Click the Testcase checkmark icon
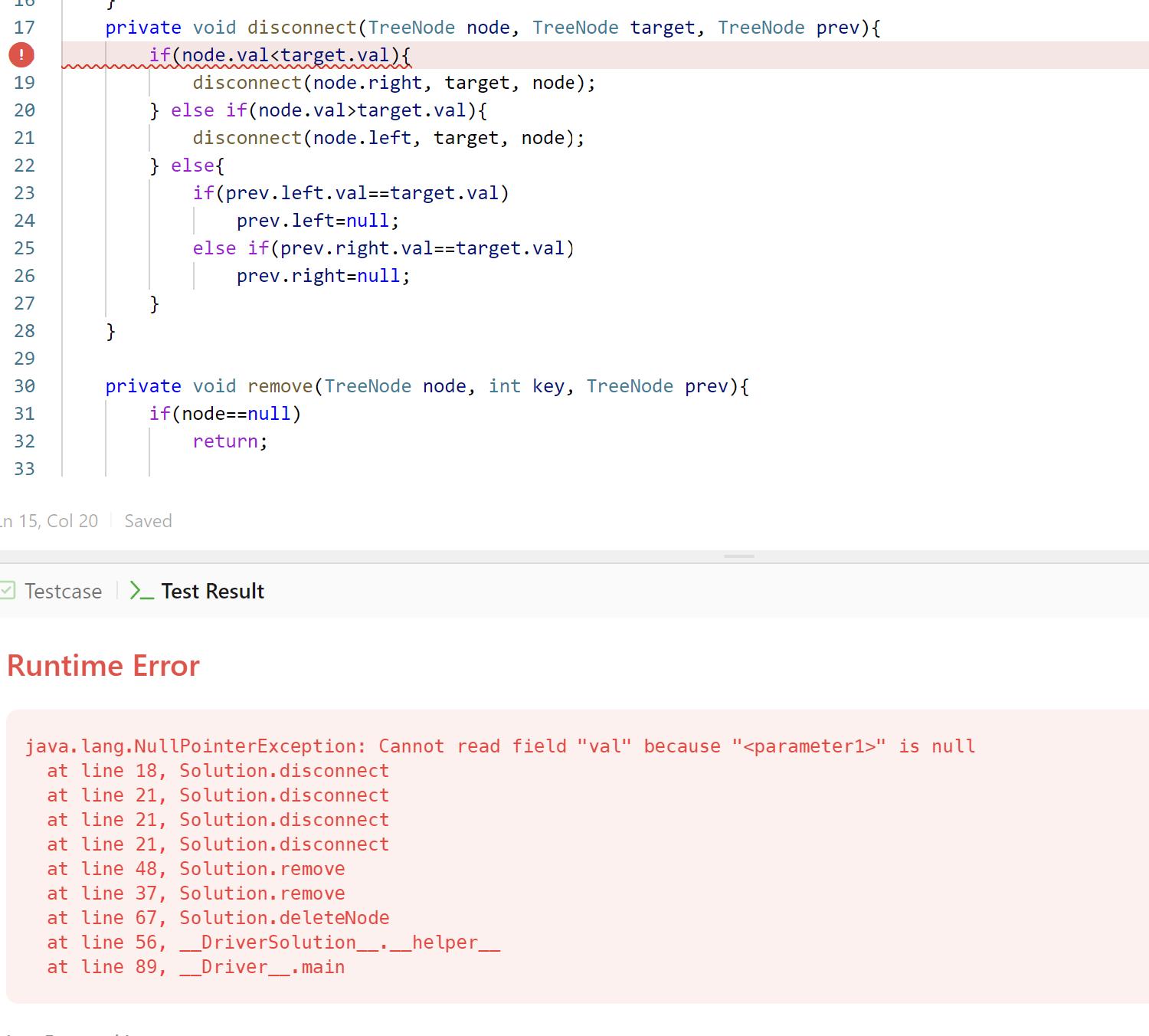Viewport: 1149px width, 1036px height. (x=8, y=590)
